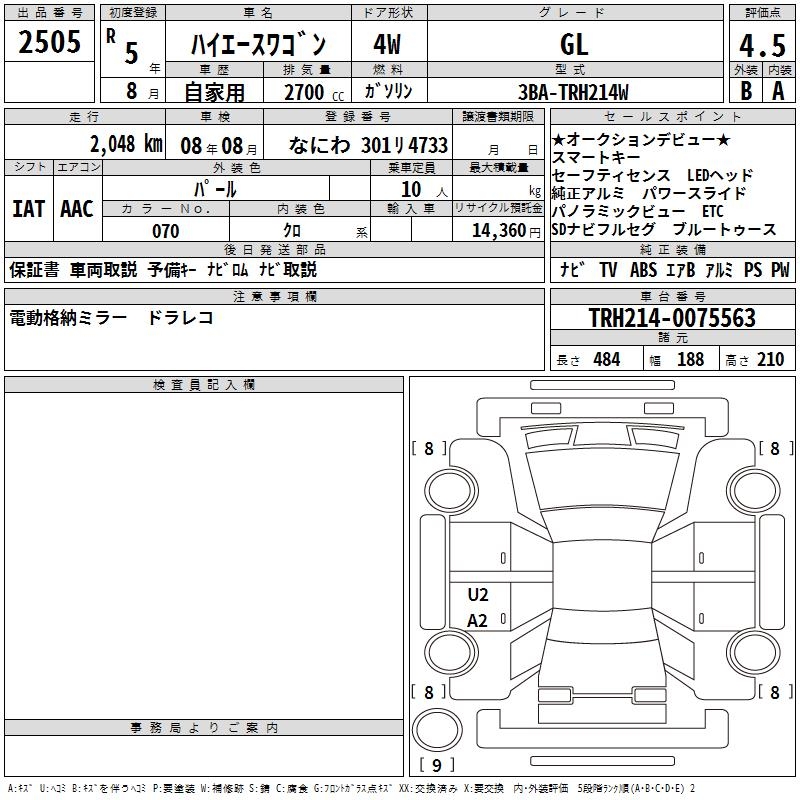This screenshot has height=800, width=800.
Task: Click ナビ取説 in later-shipped parts
Action: [x=288, y=269]
